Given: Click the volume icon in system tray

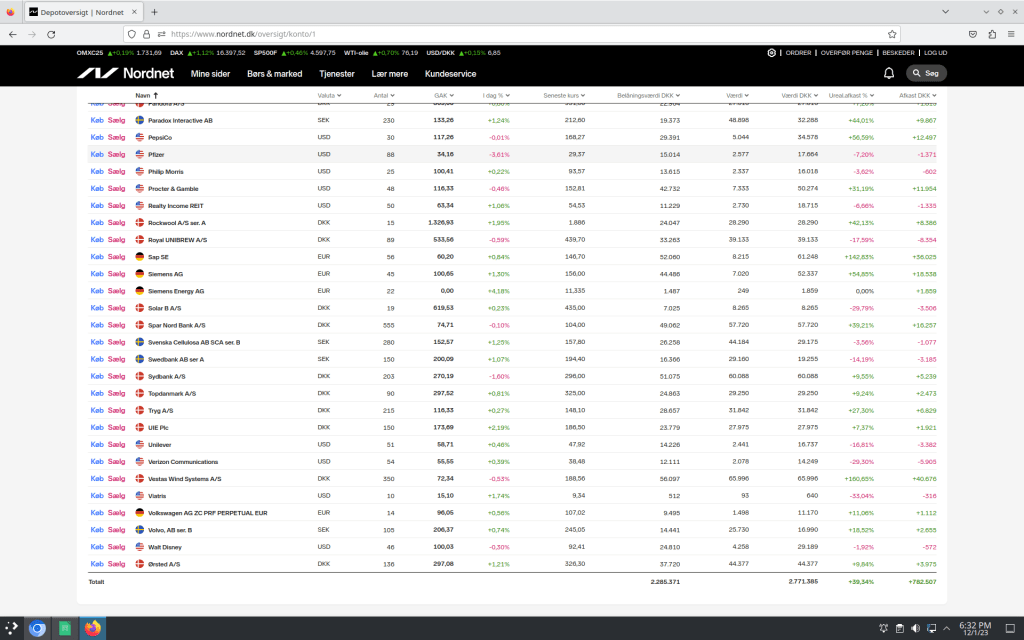Looking at the screenshot, I should point(915,628).
